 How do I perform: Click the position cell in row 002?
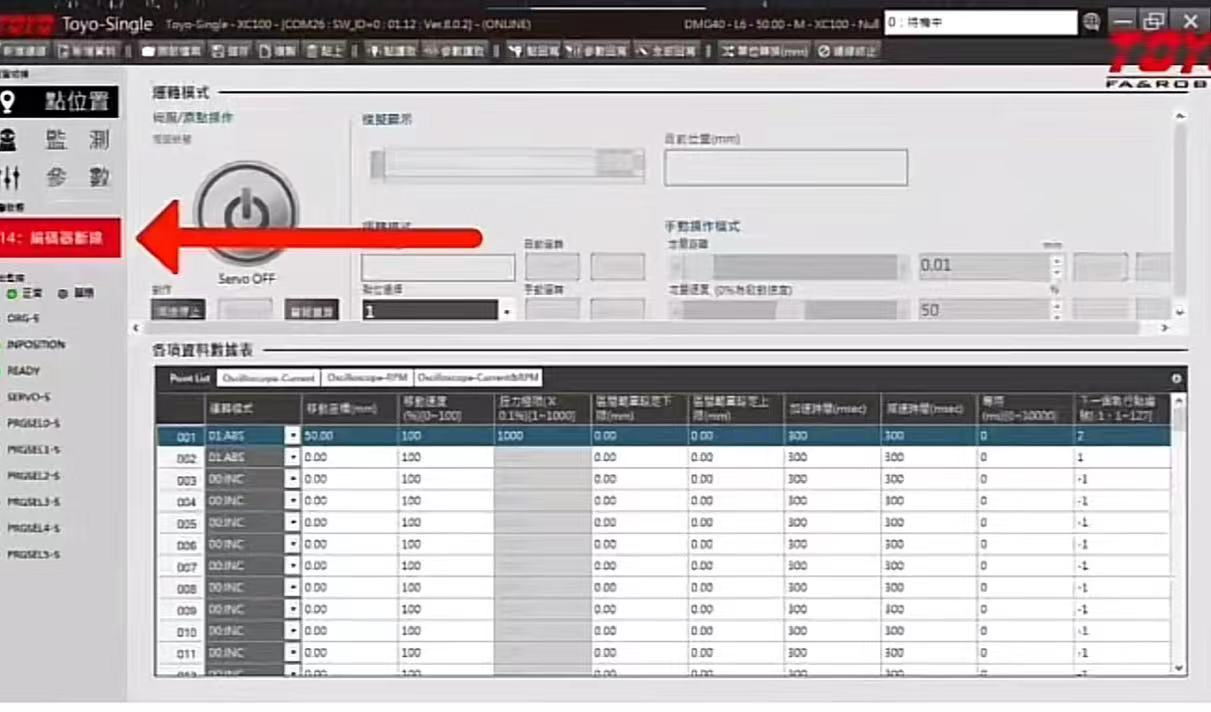[348, 458]
